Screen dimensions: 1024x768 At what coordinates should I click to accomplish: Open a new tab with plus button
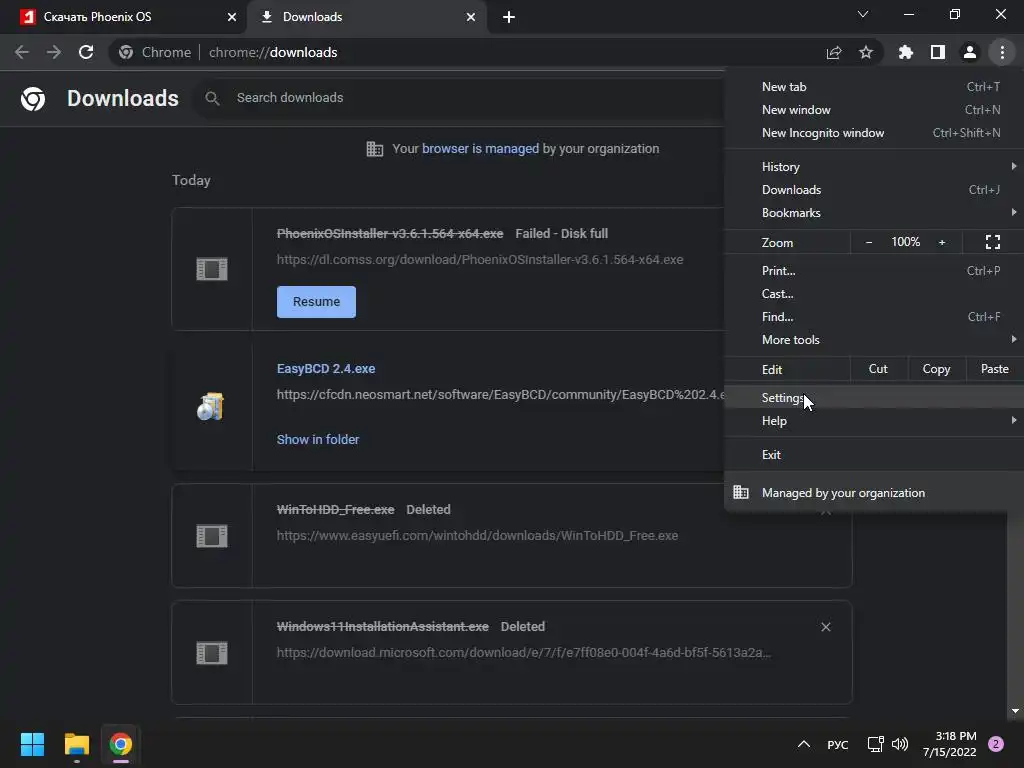[x=509, y=17]
